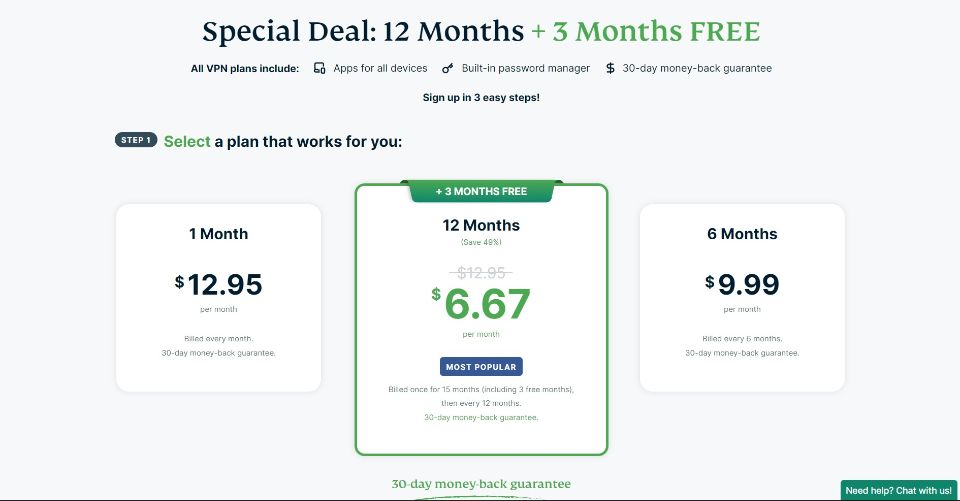Click Built-in password manager text
Image resolution: width=960 pixels, height=501 pixels.
click(x=526, y=68)
